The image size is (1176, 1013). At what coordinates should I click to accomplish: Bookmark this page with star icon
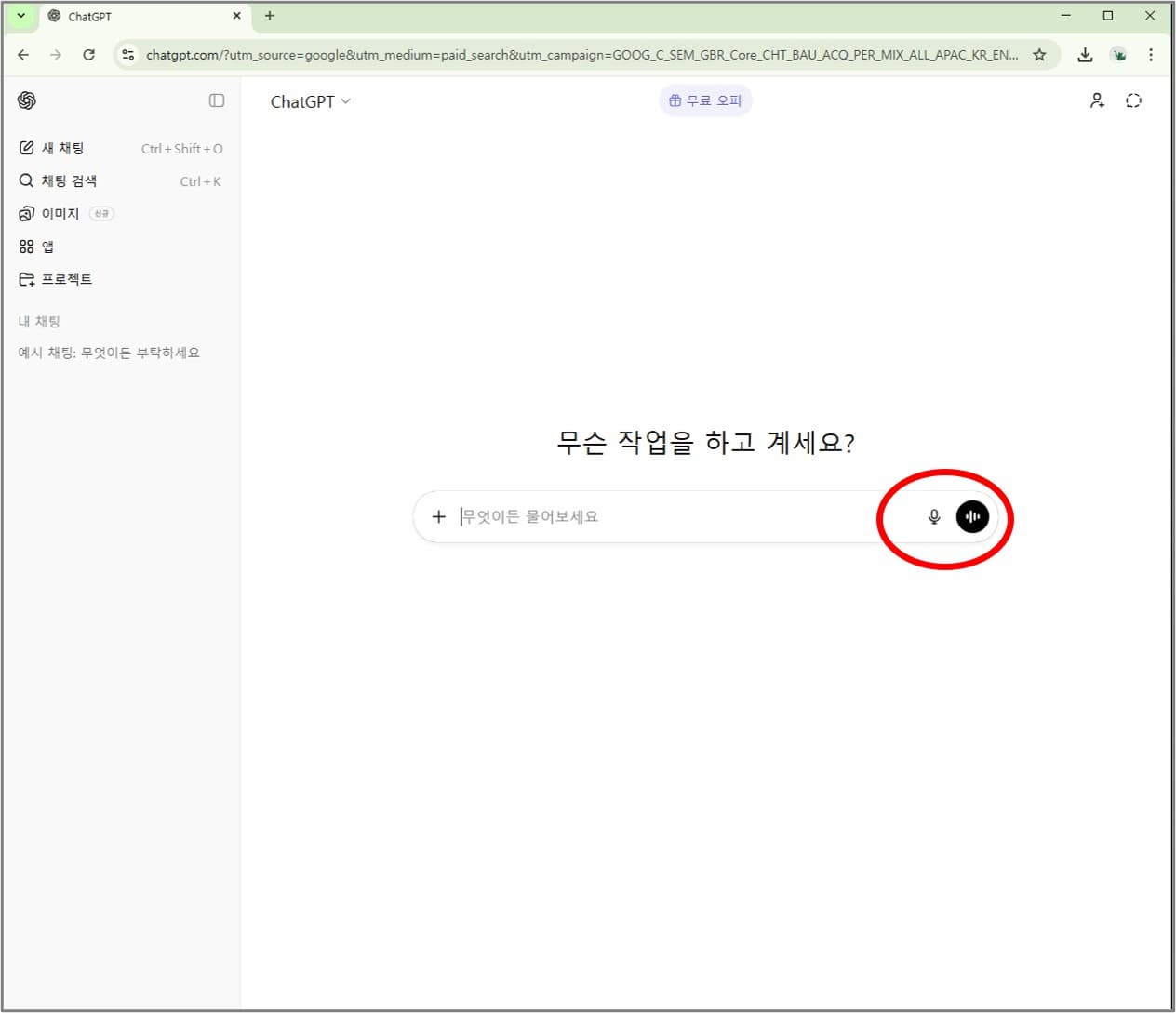[x=1039, y=55]
